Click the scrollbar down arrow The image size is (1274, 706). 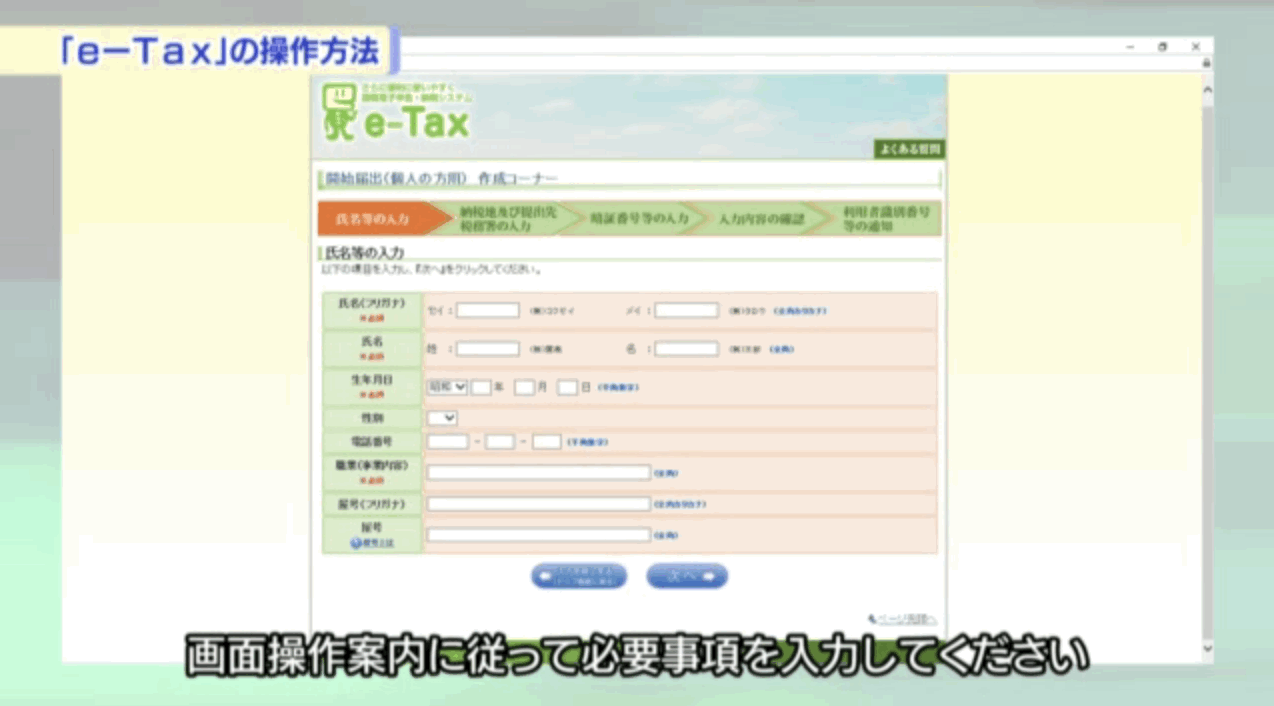pyautogui.click(x=1206, y=647)
